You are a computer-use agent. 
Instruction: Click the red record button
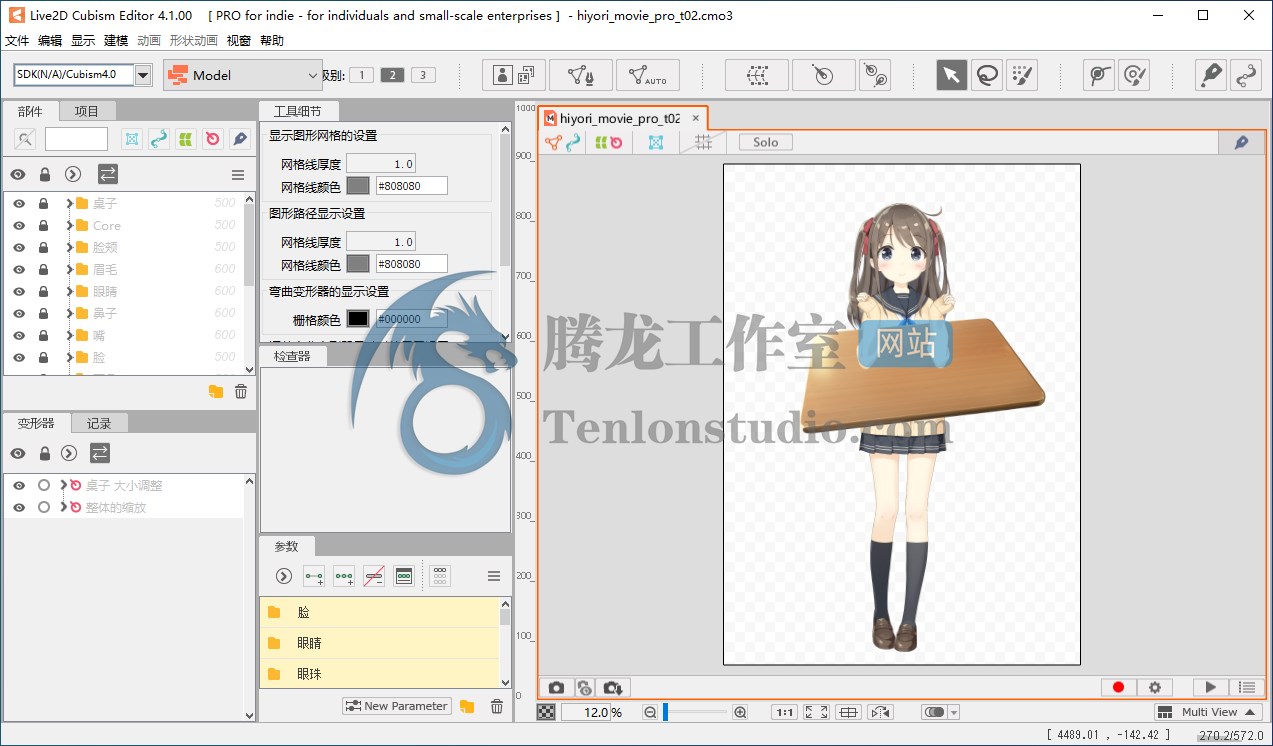tap(1118, 688)
